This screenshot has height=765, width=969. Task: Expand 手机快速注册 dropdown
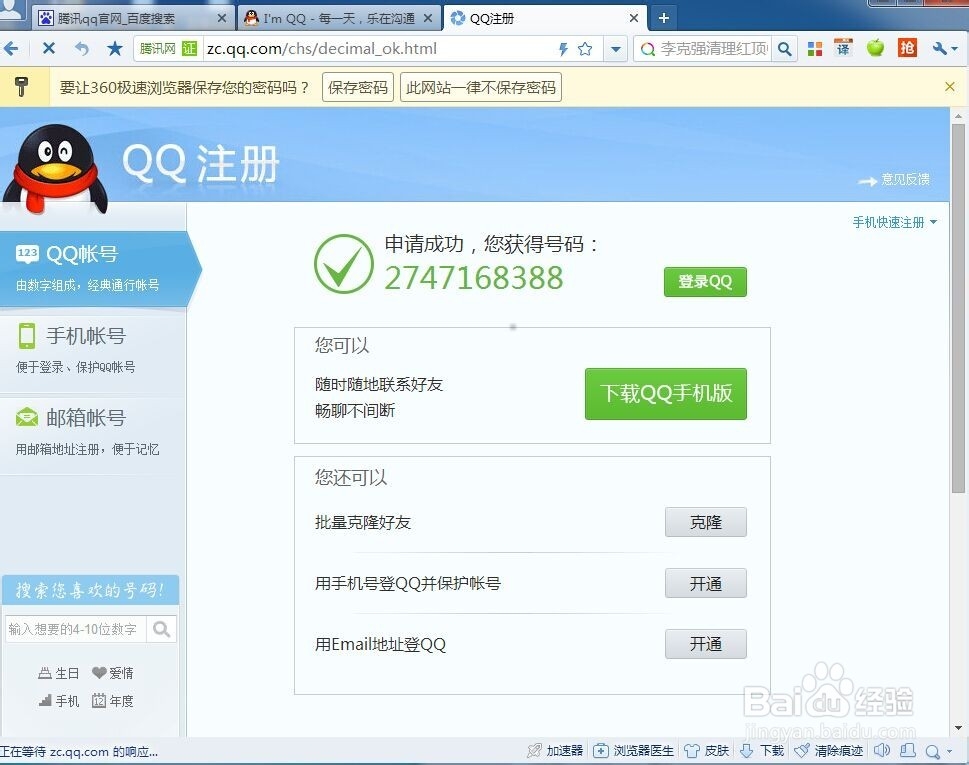point(895,222)
